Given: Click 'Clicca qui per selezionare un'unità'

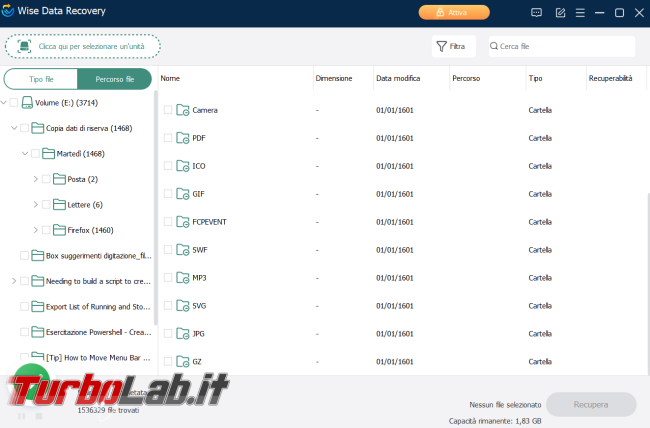Looking at the screenshot, I should tap(83, 46).
